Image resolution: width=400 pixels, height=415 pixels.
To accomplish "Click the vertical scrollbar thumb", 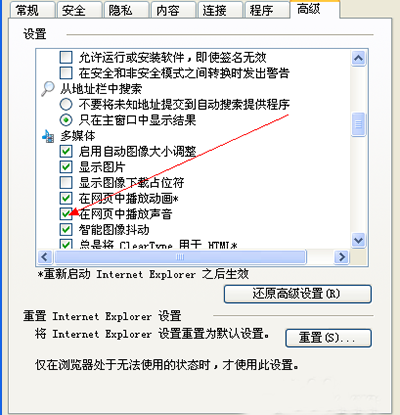I will coord(359,124).
